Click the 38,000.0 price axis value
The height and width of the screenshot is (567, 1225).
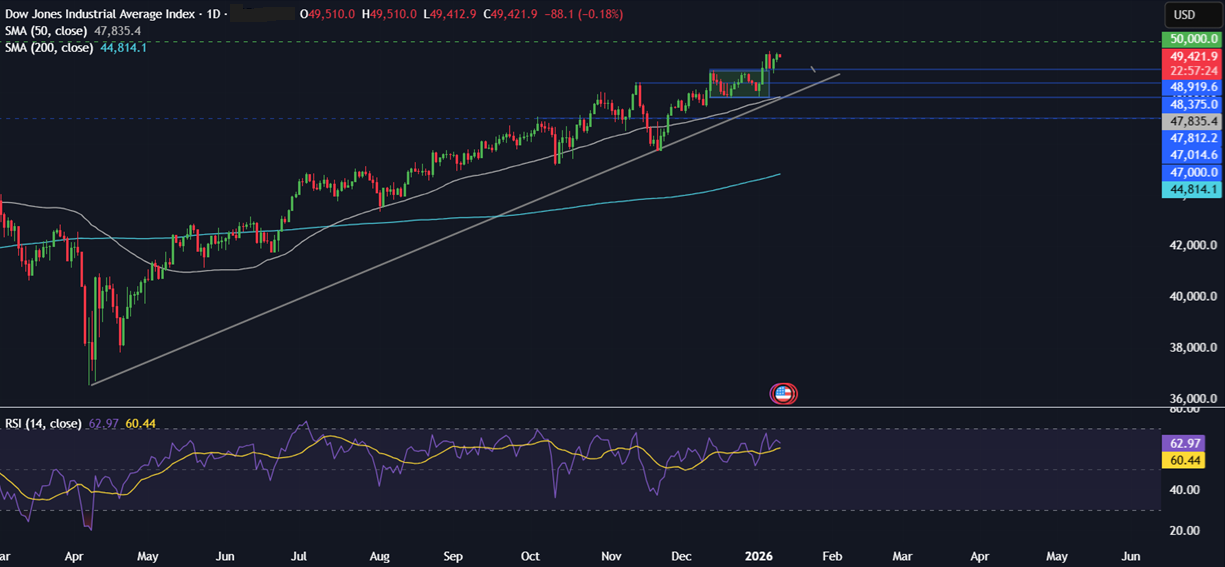[1192, 348]
